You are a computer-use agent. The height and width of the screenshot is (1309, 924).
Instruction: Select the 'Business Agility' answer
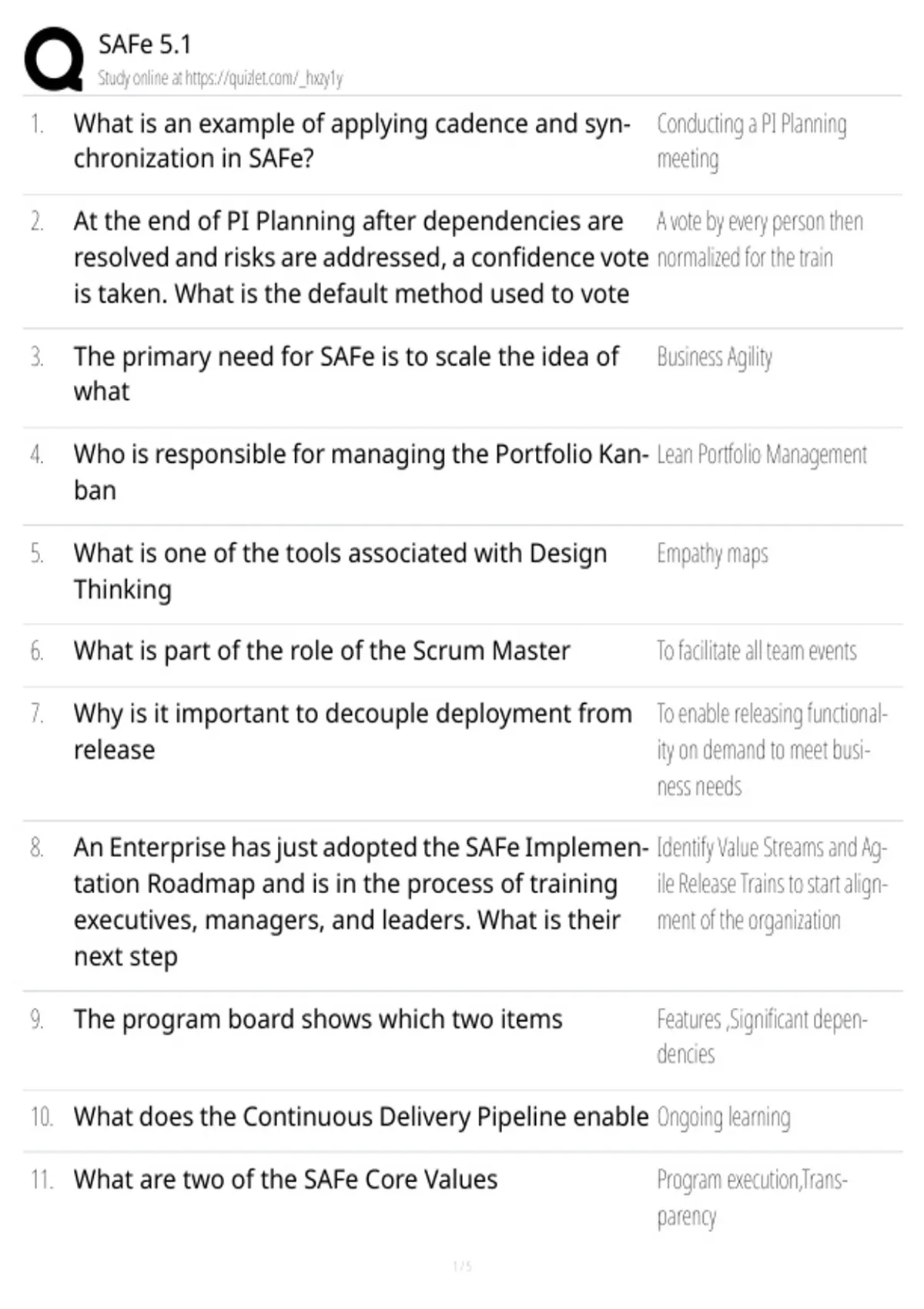(715, 357)
